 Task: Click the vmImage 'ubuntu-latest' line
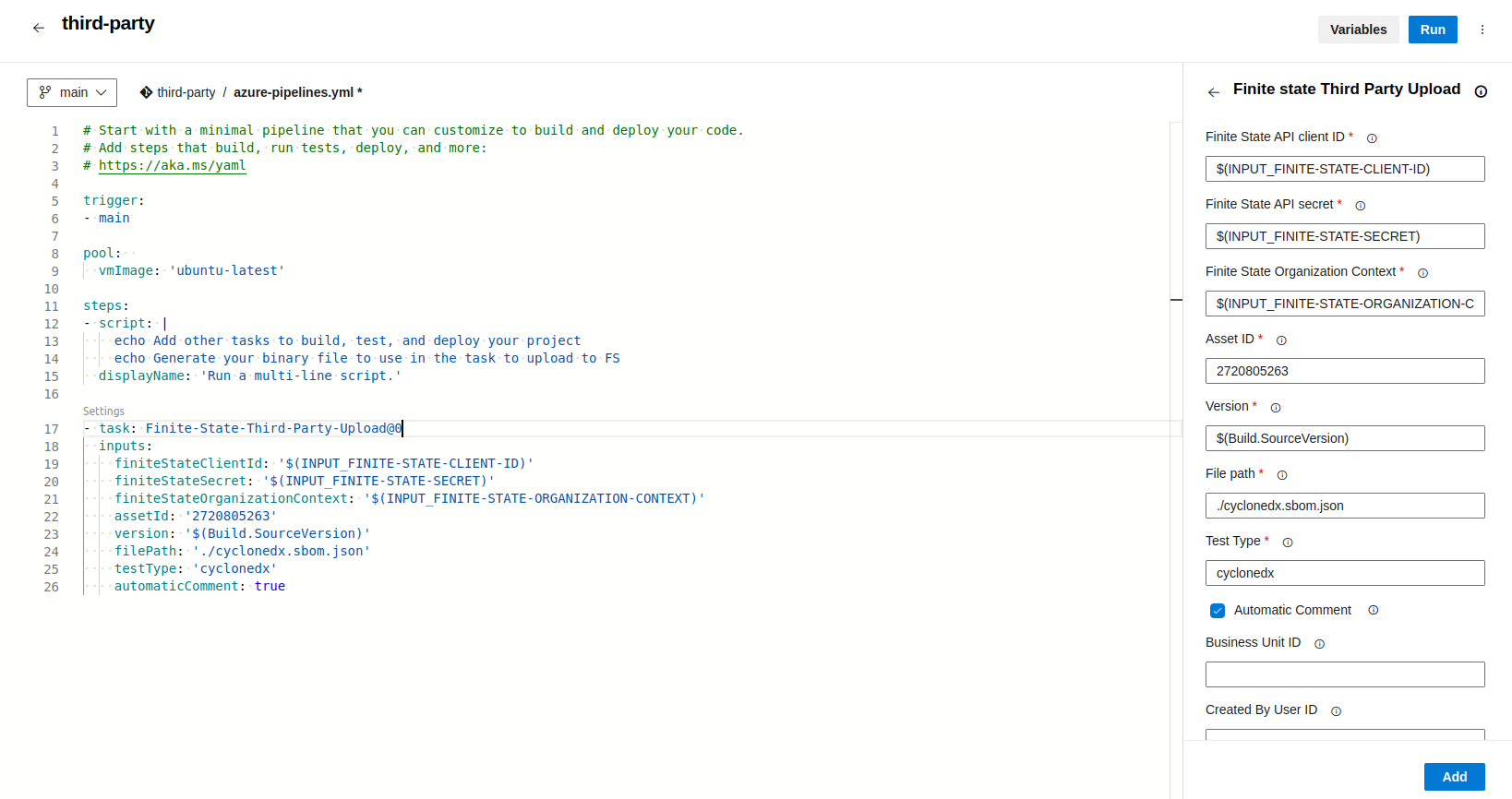191,270
